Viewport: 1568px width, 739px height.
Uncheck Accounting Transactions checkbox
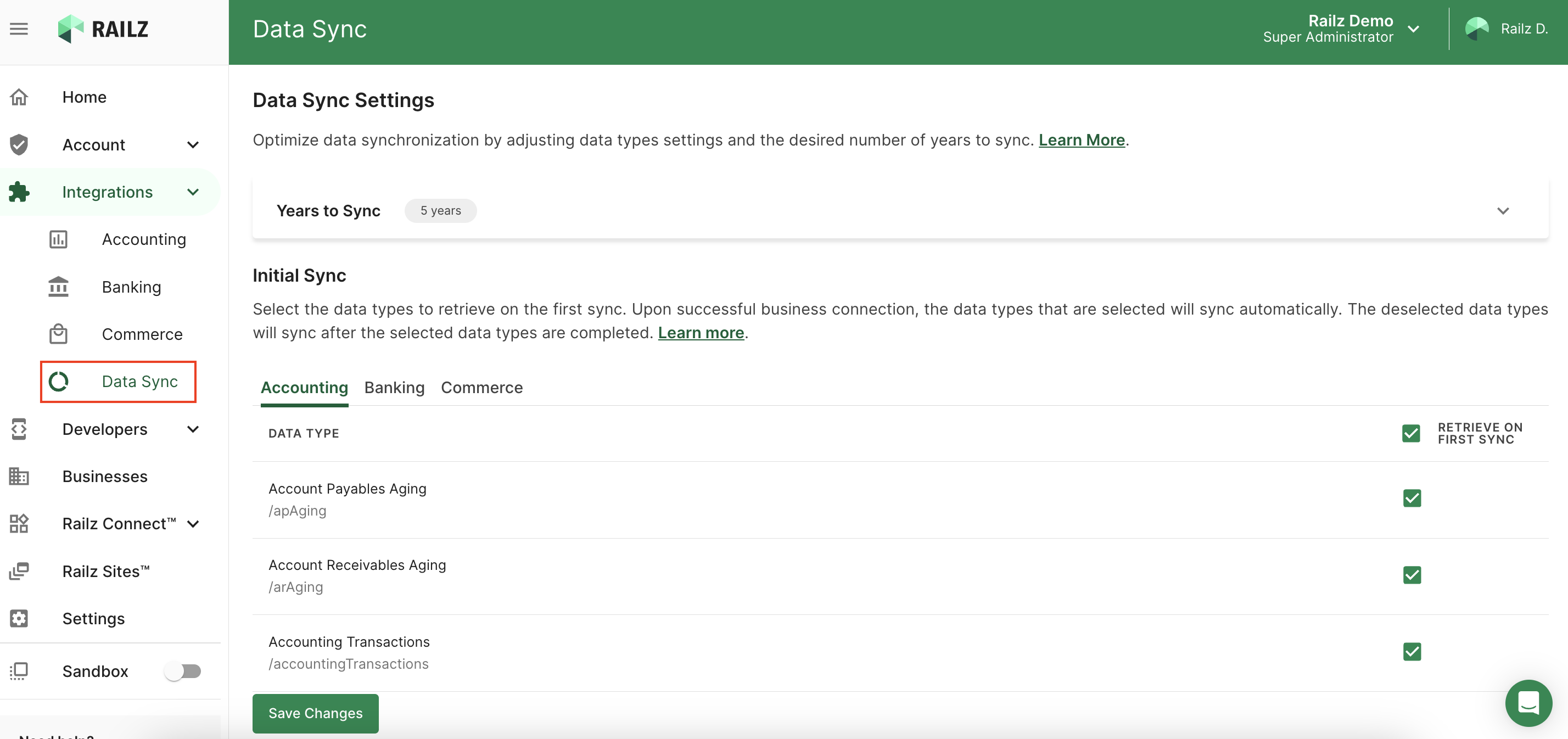point(1412,652)
